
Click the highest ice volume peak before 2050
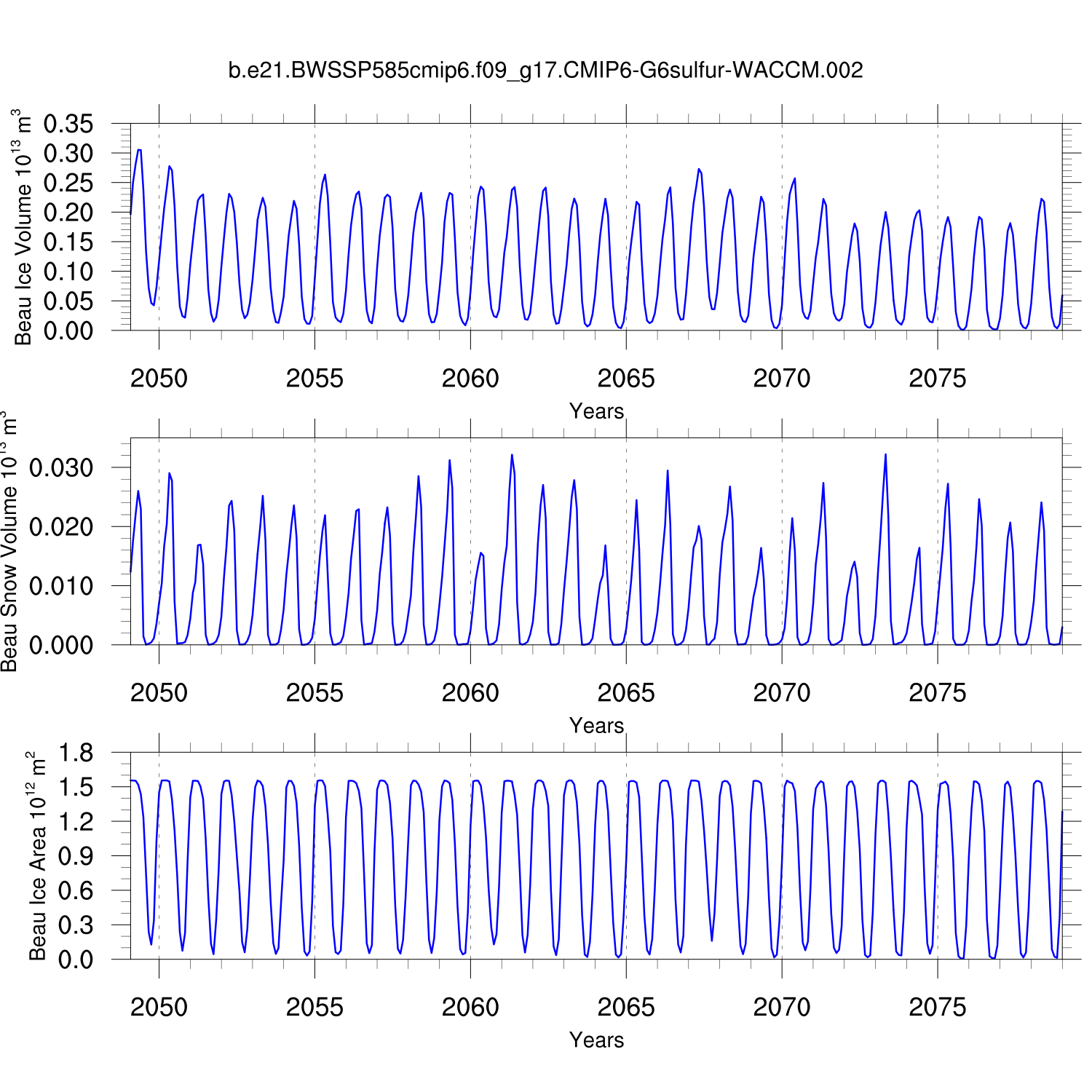139,151
